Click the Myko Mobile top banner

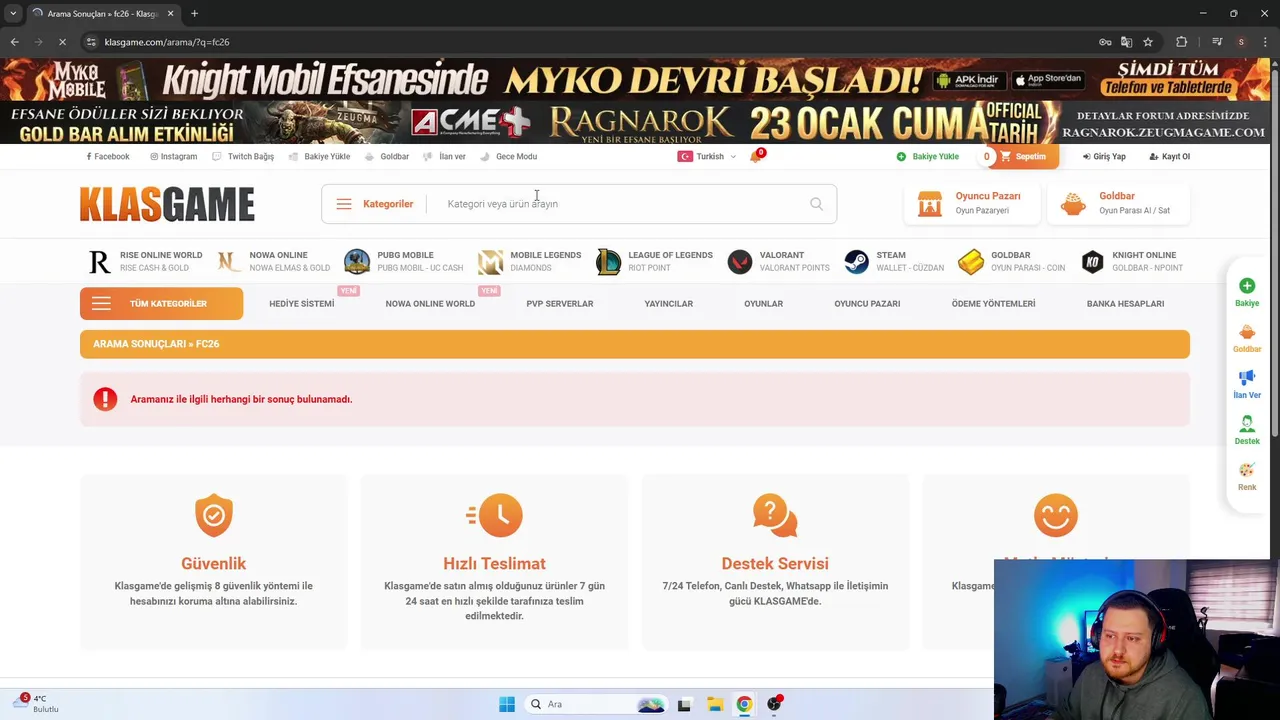tap(635, 79)
